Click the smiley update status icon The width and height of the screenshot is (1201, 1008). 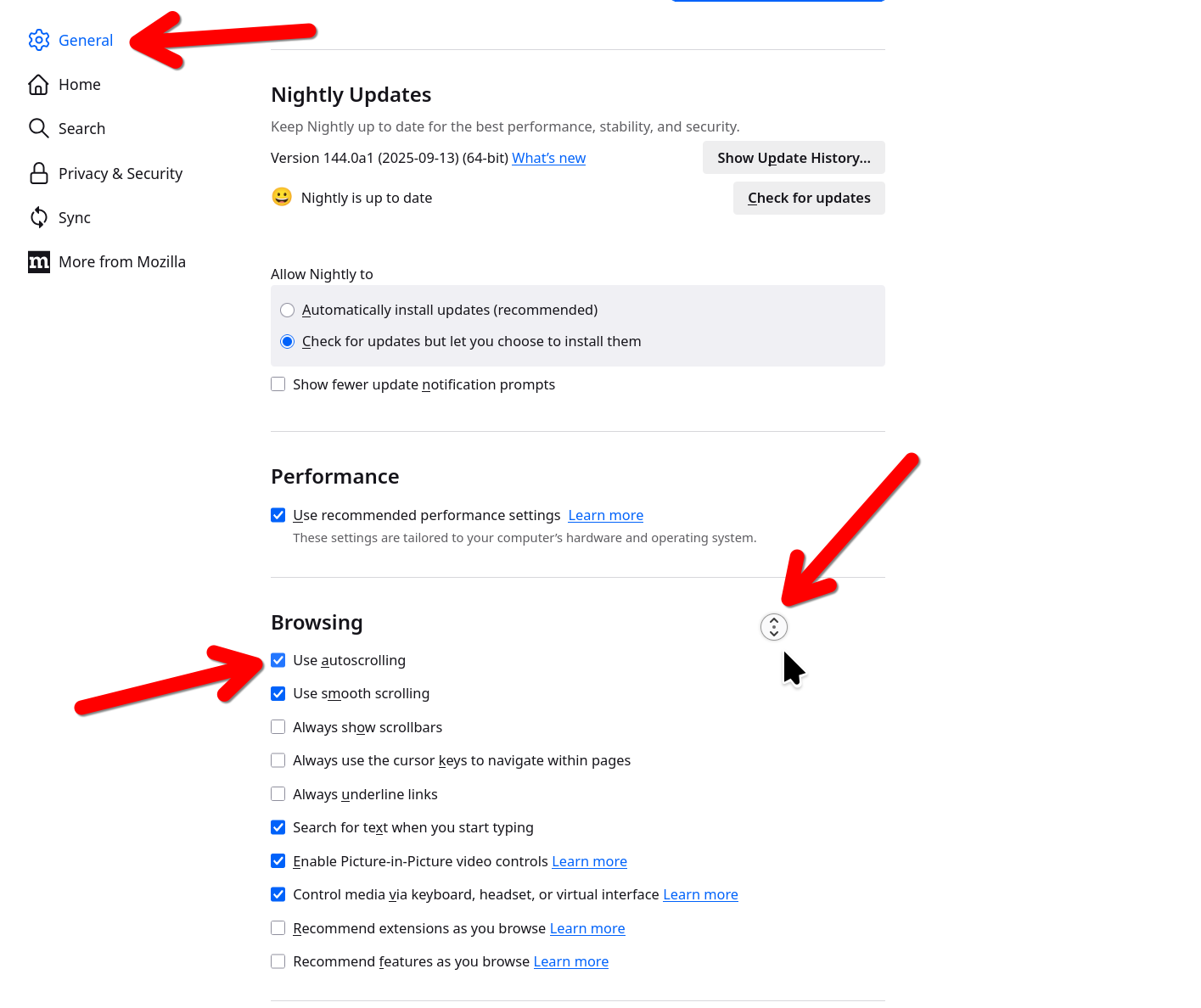click(282, 197)
